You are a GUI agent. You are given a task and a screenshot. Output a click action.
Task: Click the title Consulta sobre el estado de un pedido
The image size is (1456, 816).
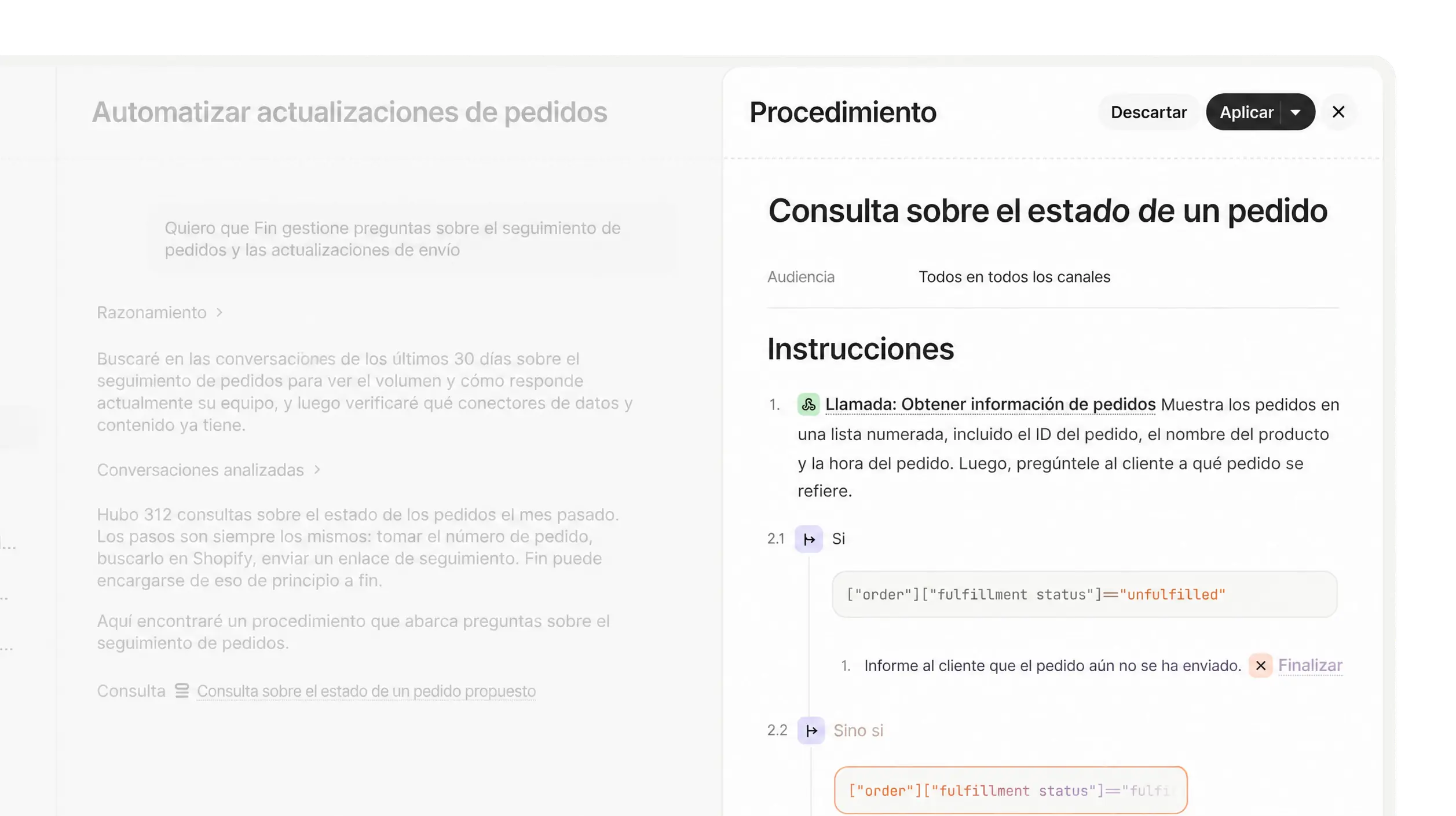click(1048, 210)
